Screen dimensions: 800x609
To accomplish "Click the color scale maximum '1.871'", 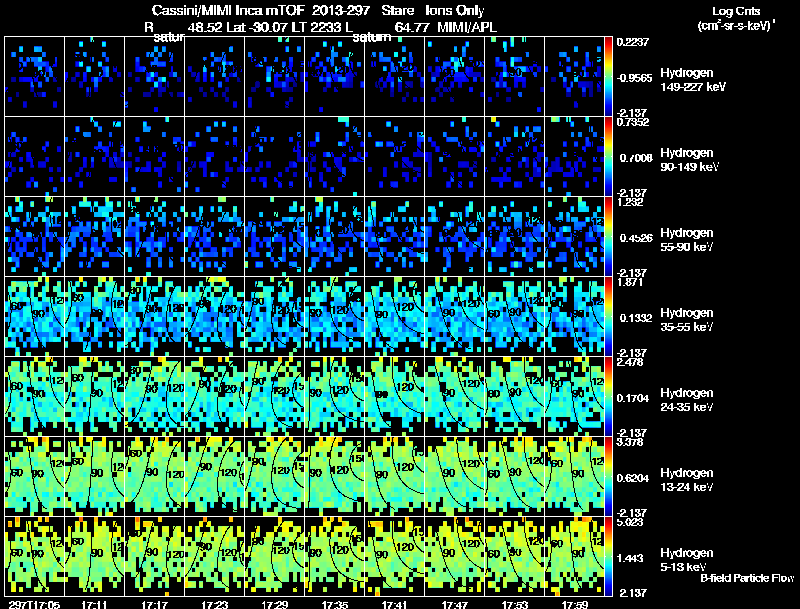I will coord(630,282).
